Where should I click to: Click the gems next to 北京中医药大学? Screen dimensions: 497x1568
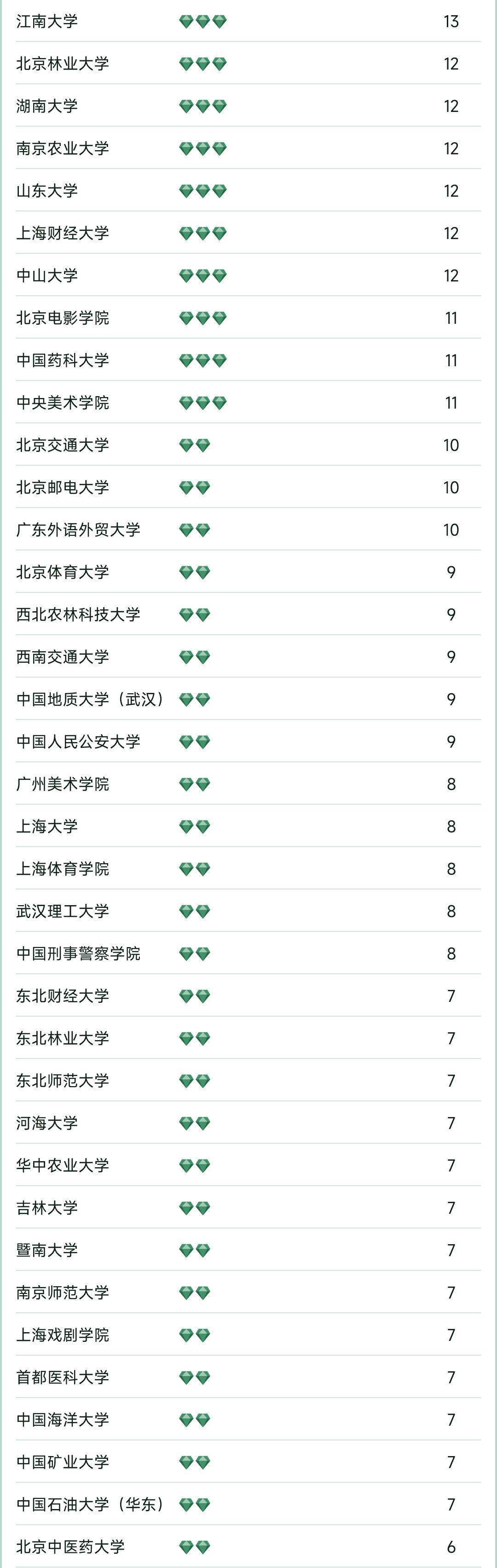tap(195, 1547)
